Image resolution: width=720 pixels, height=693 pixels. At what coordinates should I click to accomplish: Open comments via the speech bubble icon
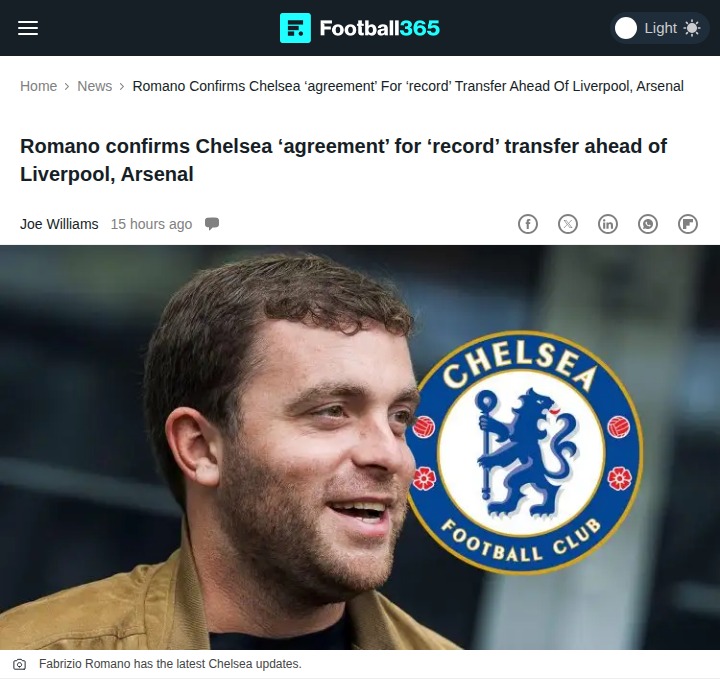tap(212, 224)
